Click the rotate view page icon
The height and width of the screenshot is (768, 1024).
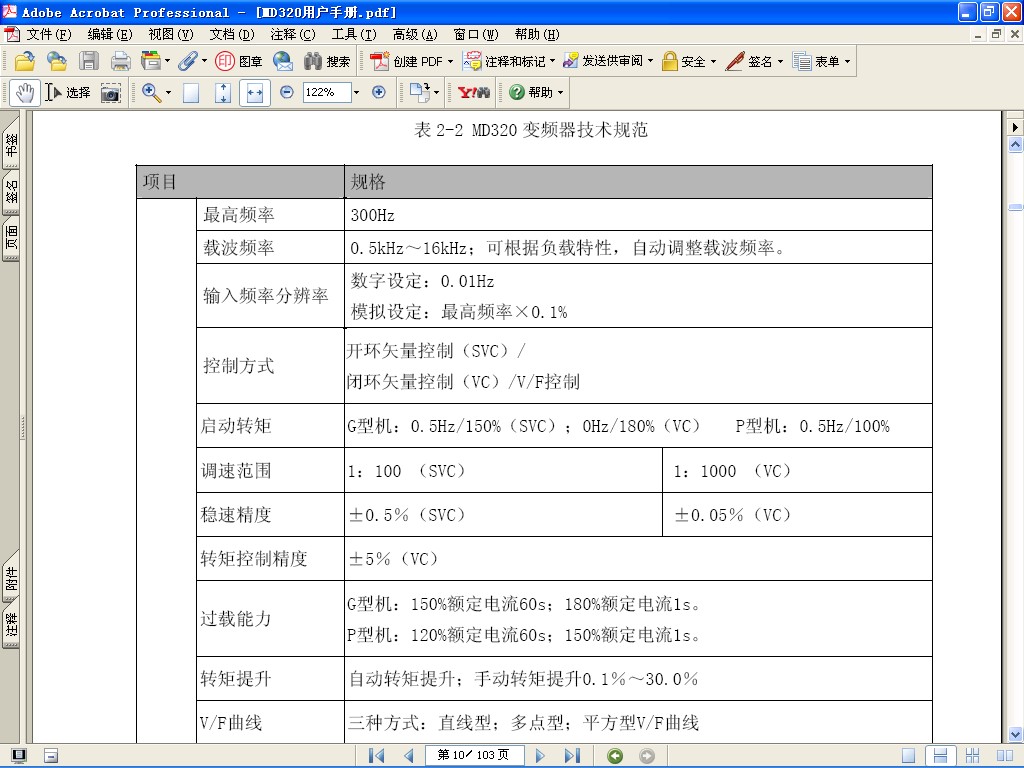pos(419,92)
